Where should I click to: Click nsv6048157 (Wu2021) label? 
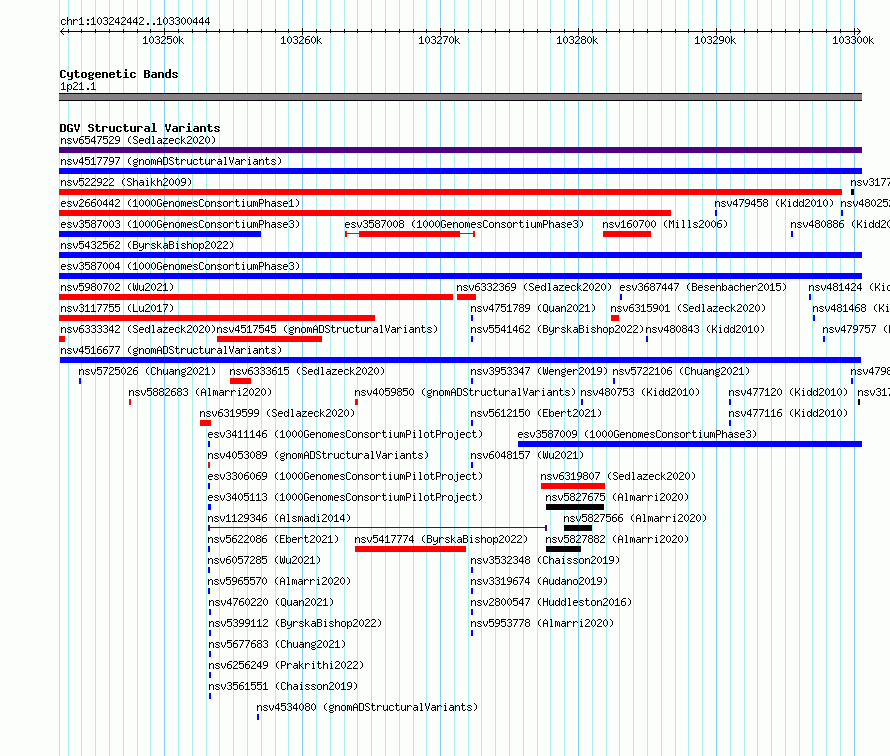click(x=527, y=455)
